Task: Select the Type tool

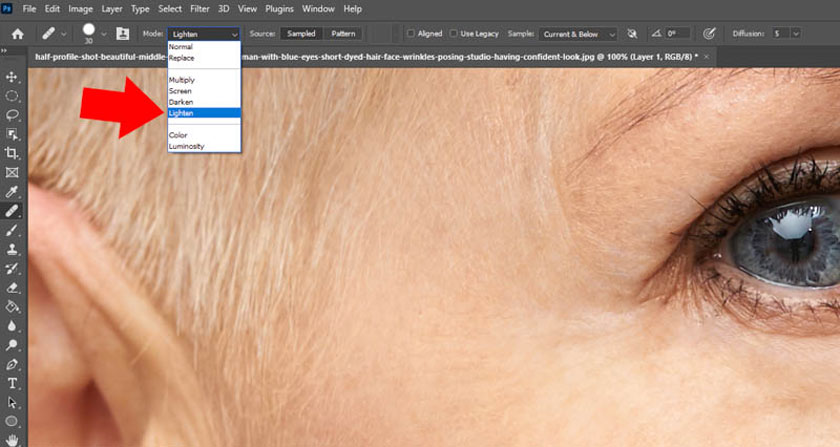Action: click(12, 383)
